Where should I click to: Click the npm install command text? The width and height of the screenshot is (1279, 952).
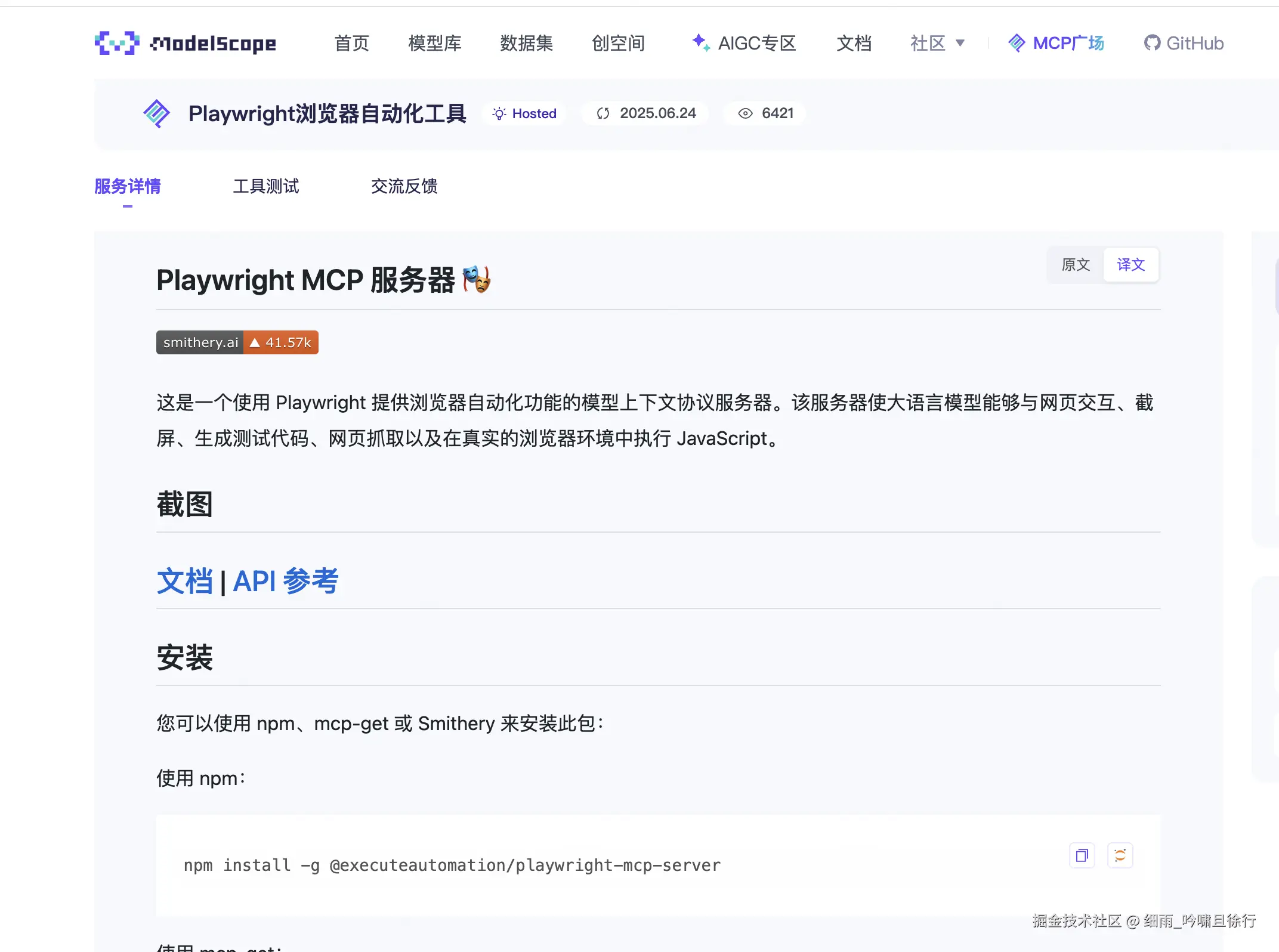click(452, 865)
